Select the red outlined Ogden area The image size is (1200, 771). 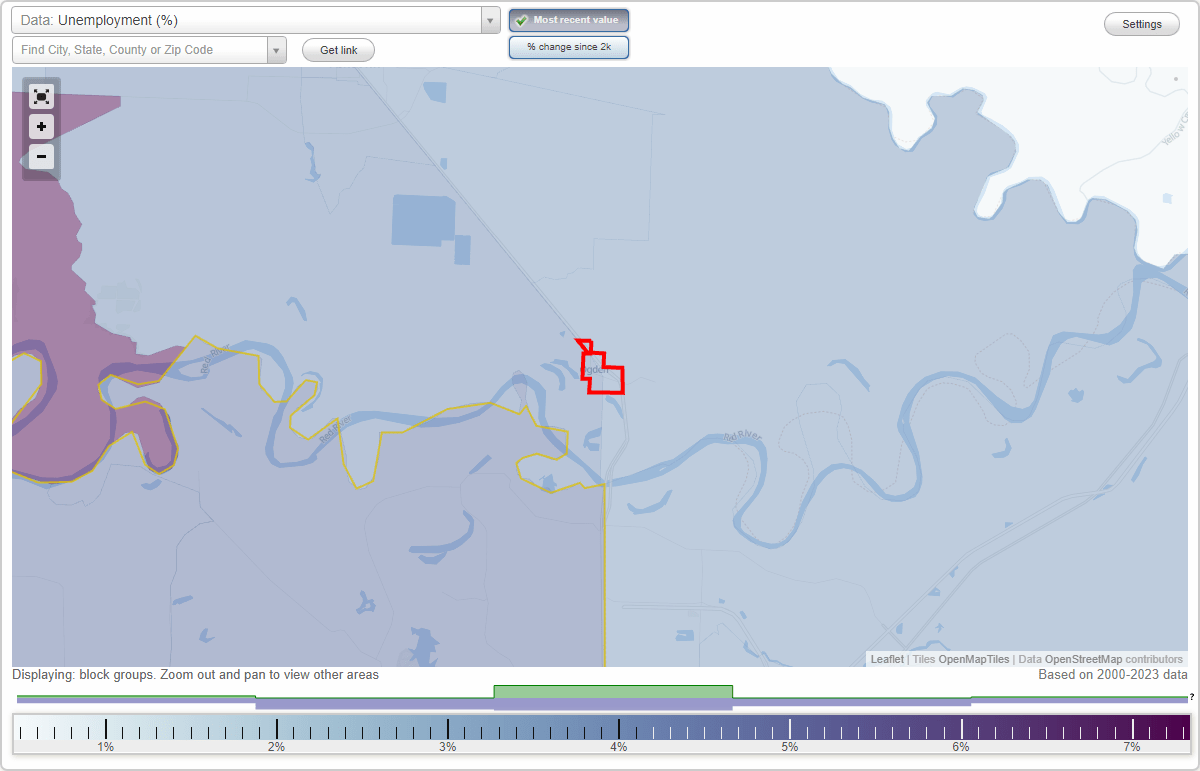(x=604, y=372)
